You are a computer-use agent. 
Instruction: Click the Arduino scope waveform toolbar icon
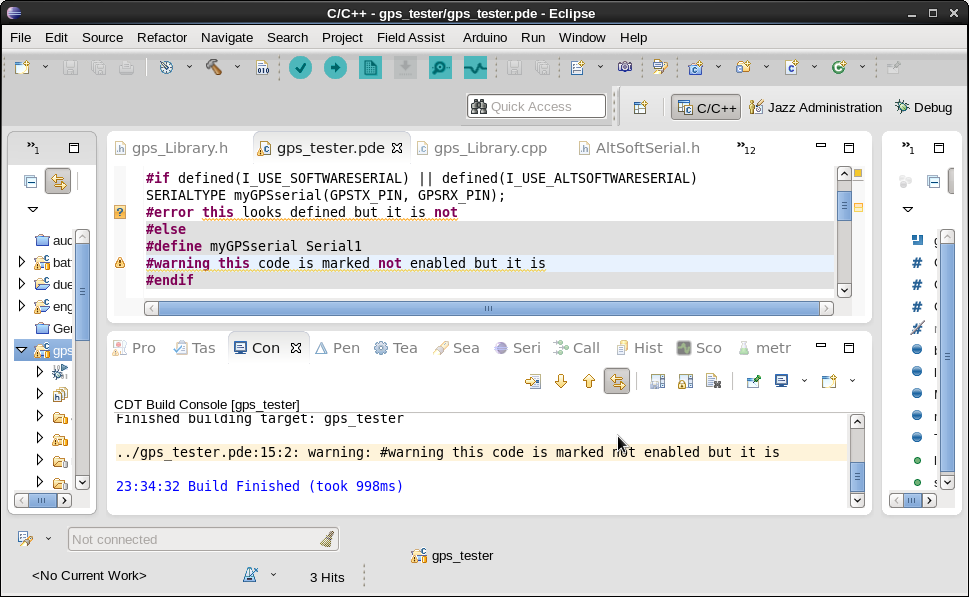pos(475,67)
